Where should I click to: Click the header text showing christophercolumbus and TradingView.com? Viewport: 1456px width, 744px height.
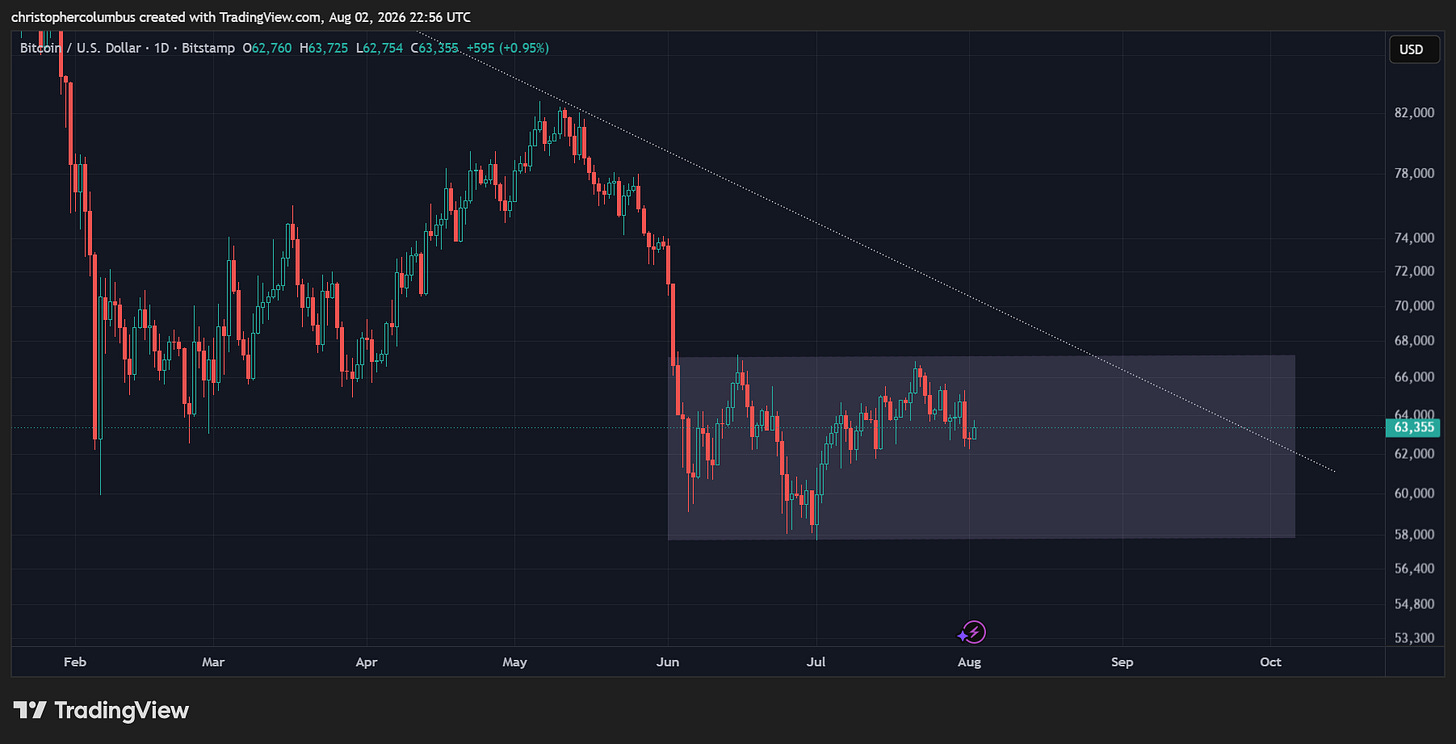(x=241, y=17)
